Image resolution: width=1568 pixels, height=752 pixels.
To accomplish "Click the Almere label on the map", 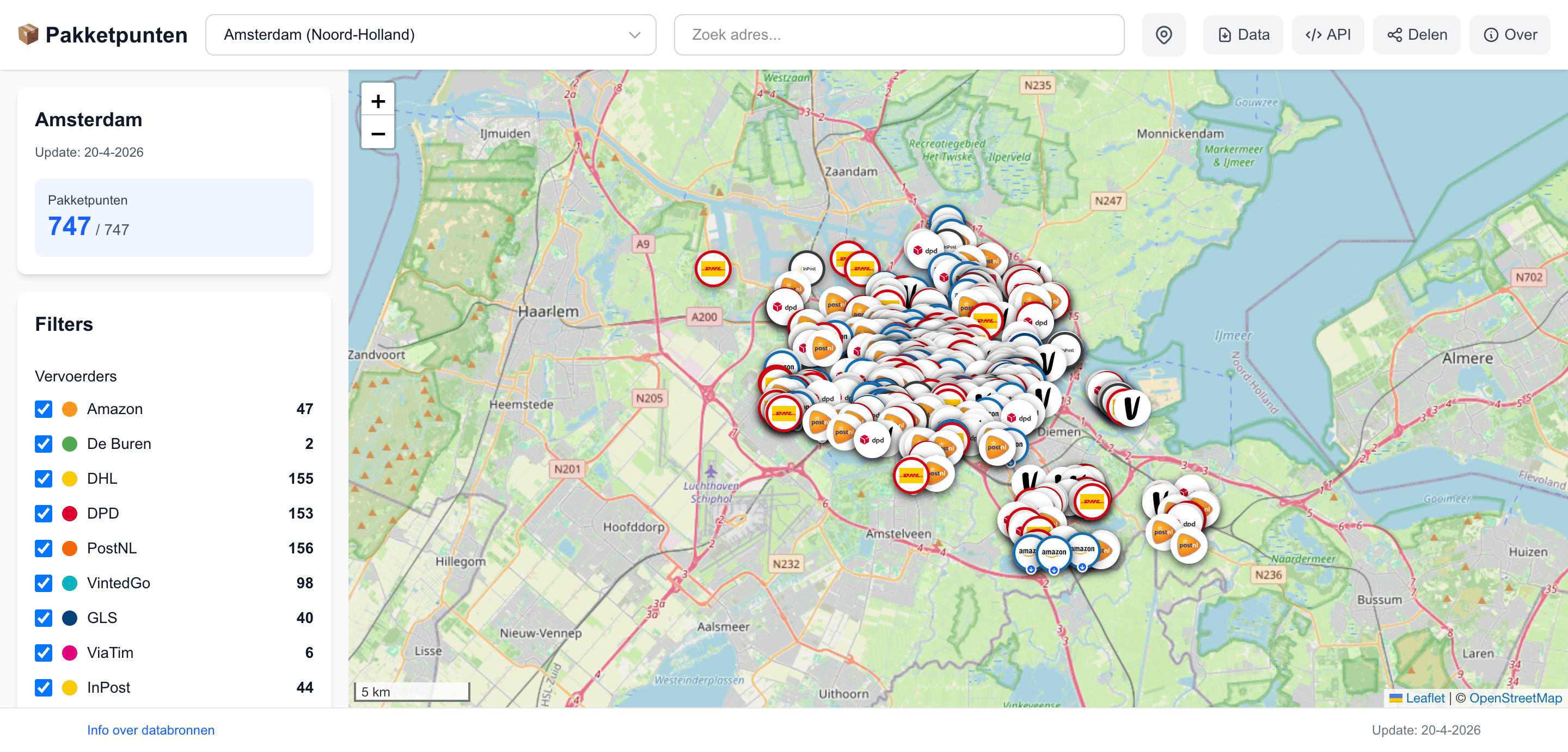I will [1467, 359].
